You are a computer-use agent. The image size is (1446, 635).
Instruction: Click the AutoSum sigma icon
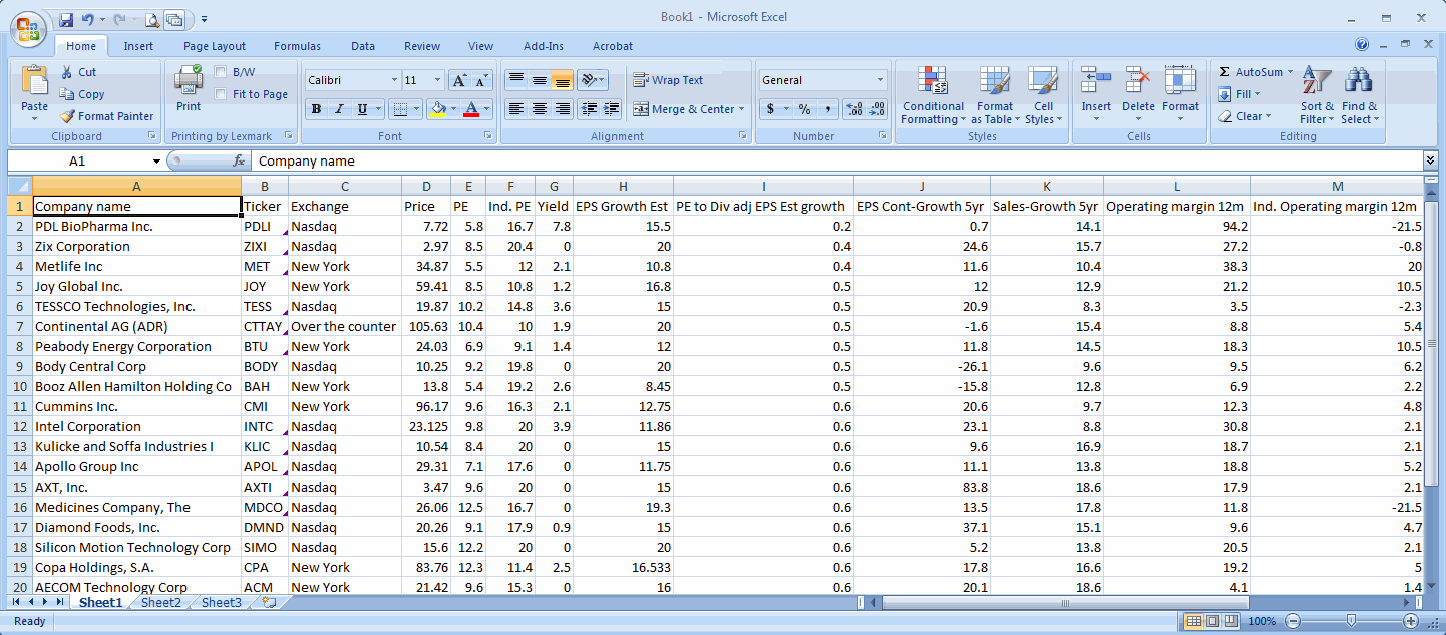point(1225,72)
